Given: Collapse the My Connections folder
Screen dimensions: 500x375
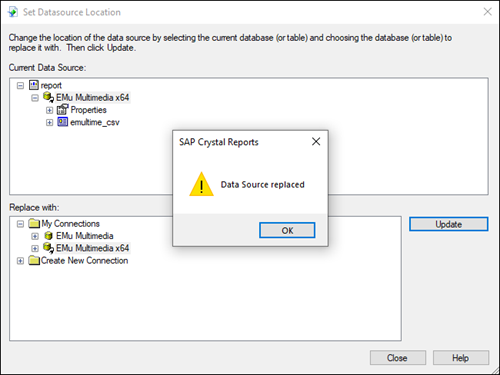Looking at the screenshot, I should click(x=20, y=224).
